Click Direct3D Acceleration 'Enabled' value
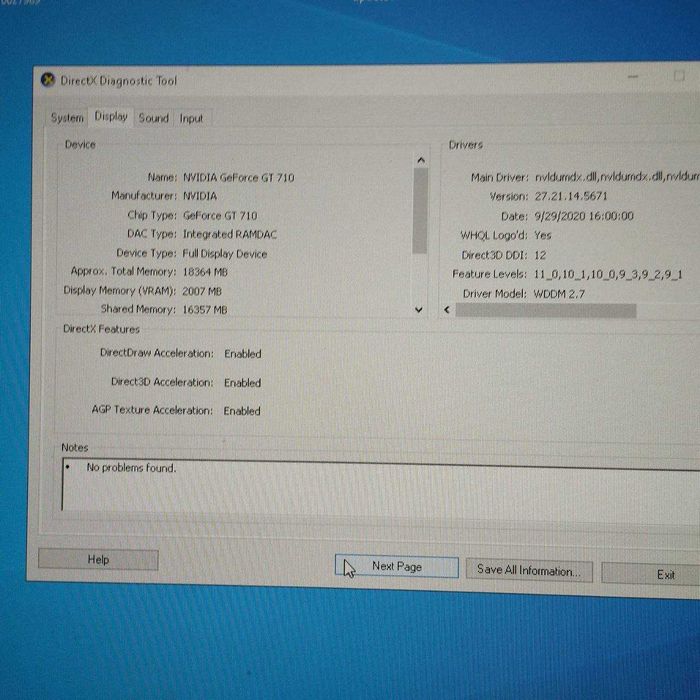 tap(242, 383)
